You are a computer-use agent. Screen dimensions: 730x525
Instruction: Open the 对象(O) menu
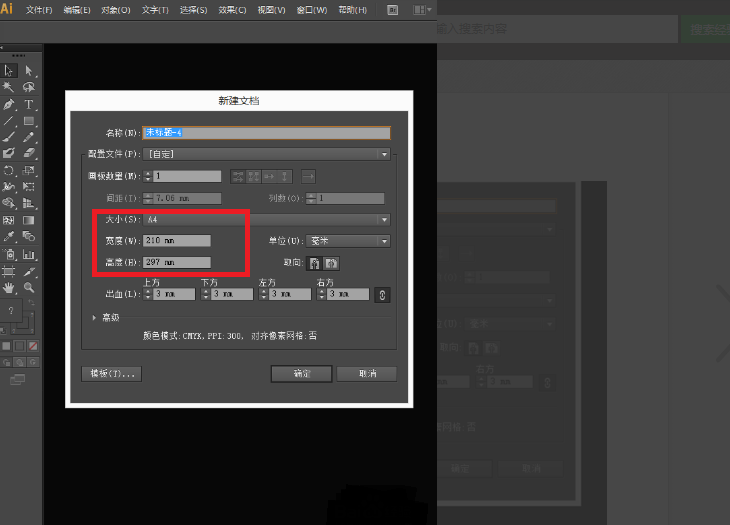(116, 10)
